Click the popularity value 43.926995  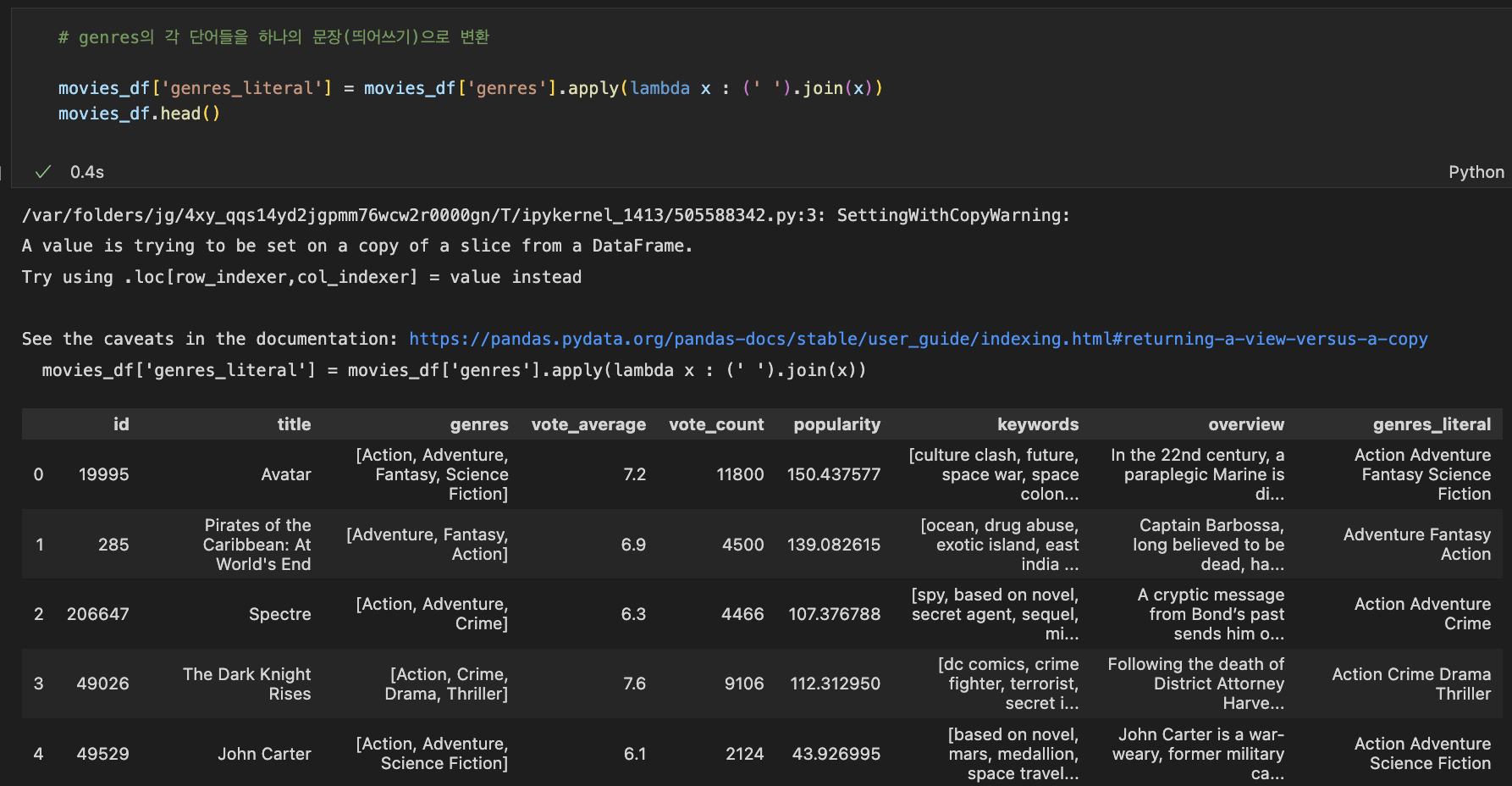pyautogui.click(x=836, y=754)
